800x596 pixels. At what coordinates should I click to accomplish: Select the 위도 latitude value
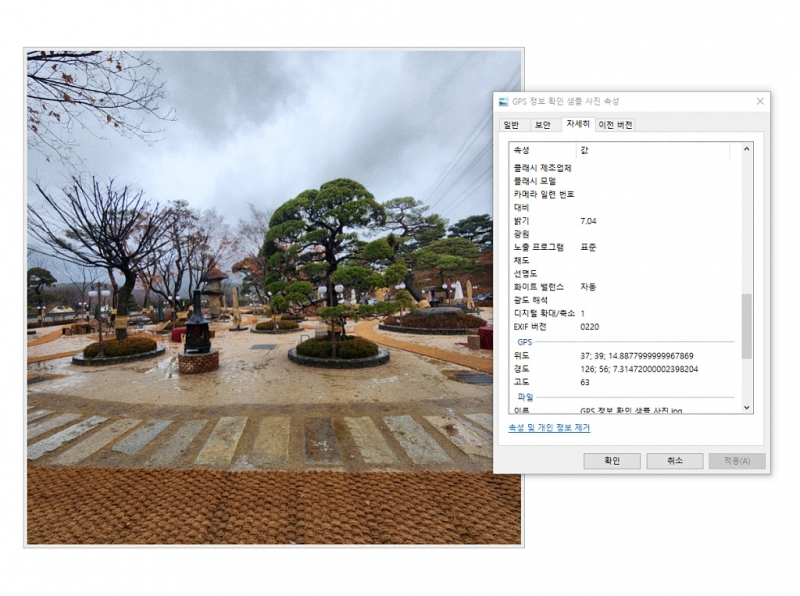[x=636, y=355]
